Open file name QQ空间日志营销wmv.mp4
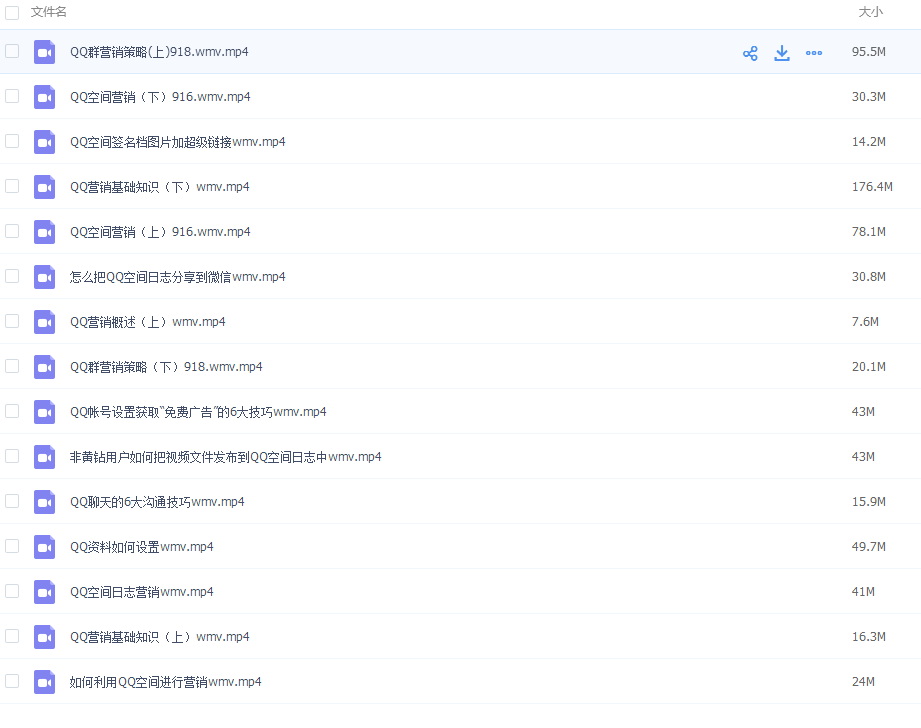The height and width of the screenshot is (728, 921). (x=142, y=592)
